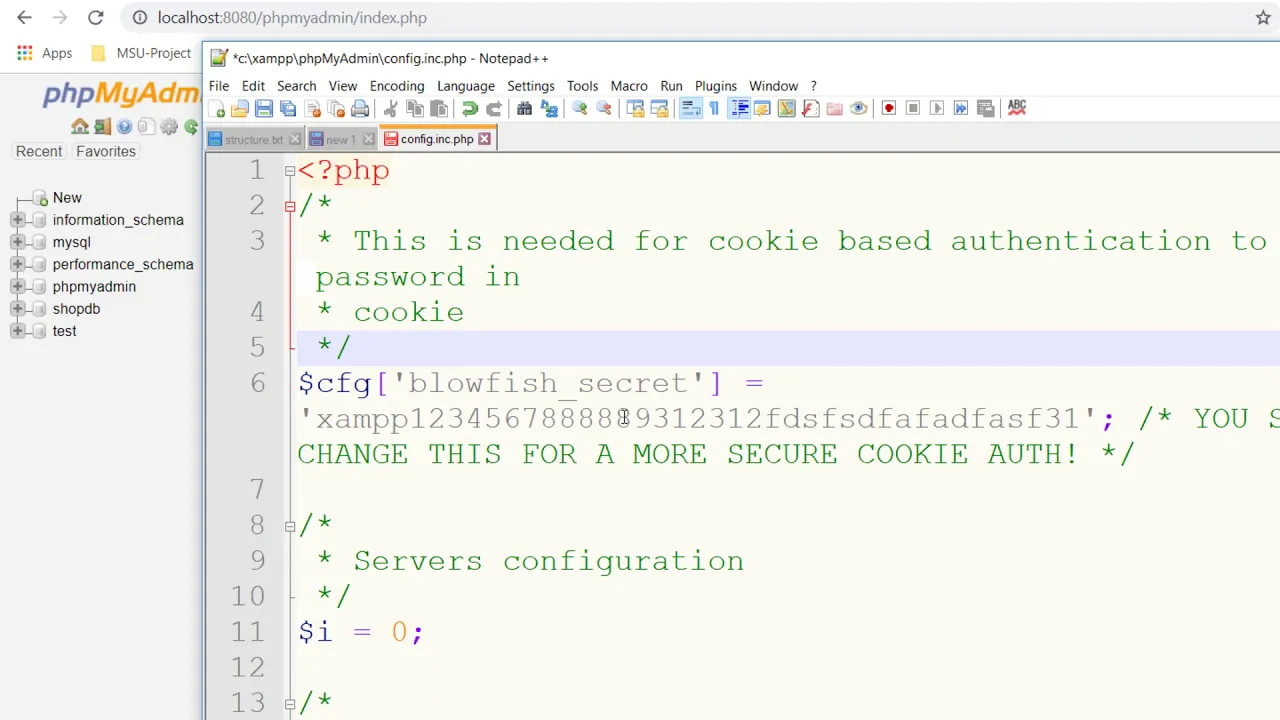Image resolution: width=1280 pixels, height=720 pixels.
Task: Open the Plugins menu
Action: [x=716, y=86]
